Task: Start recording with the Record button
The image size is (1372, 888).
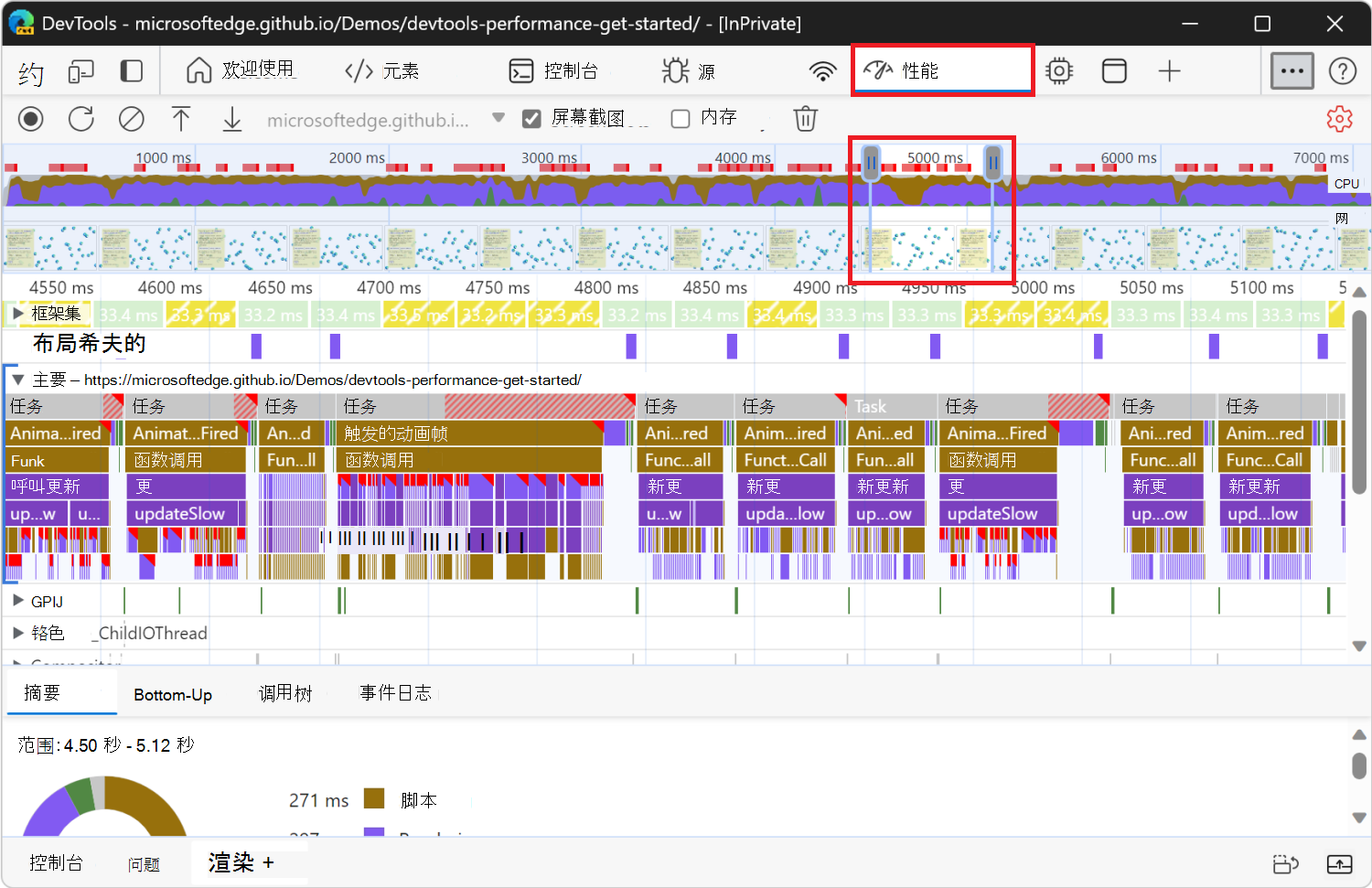Action: coord(31,119)
